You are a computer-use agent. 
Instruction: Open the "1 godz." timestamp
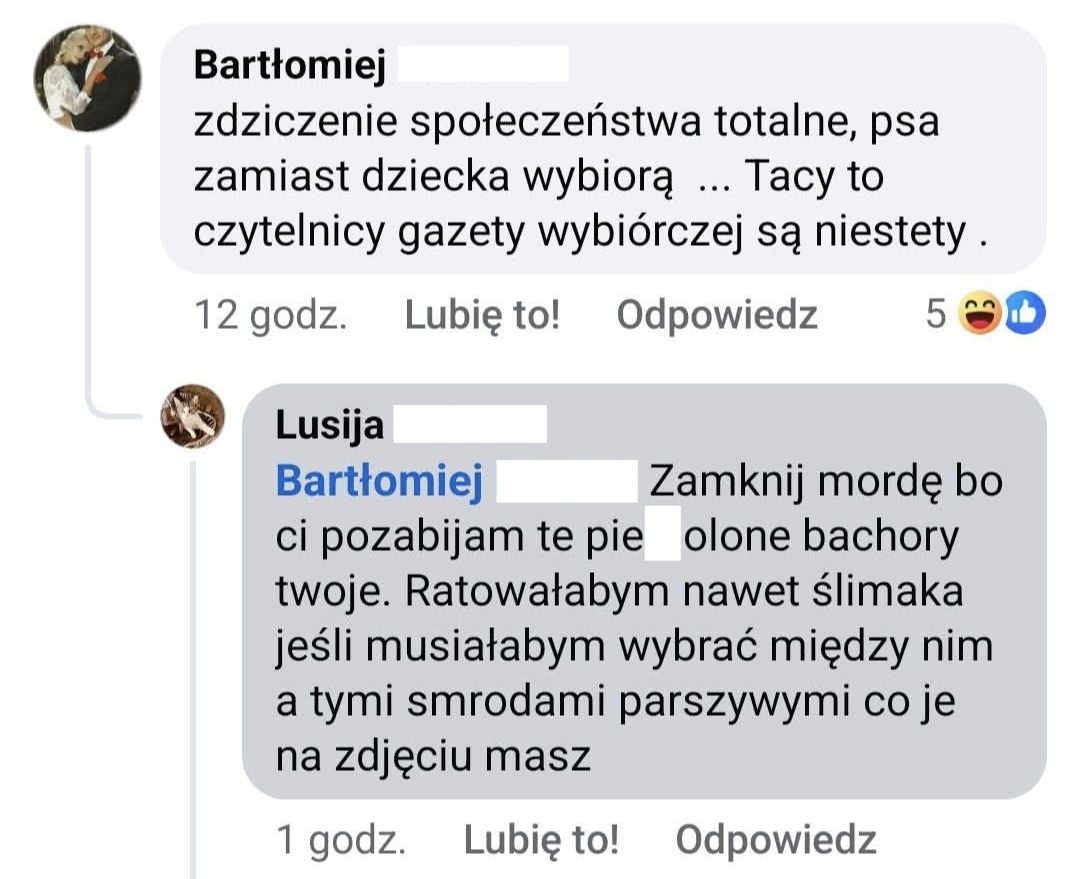coord(341,839)
